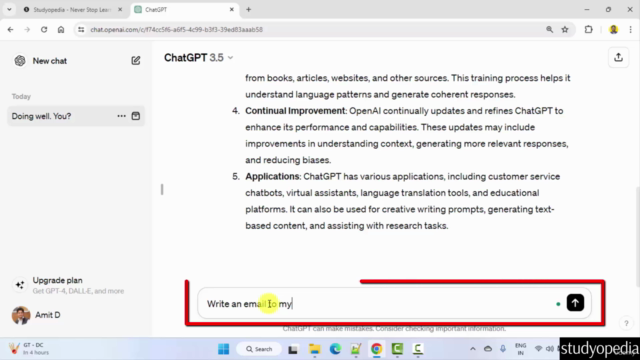Open the Windows Start menu
The width and height of the screenshot is (640, 360).
coord(224,349)
